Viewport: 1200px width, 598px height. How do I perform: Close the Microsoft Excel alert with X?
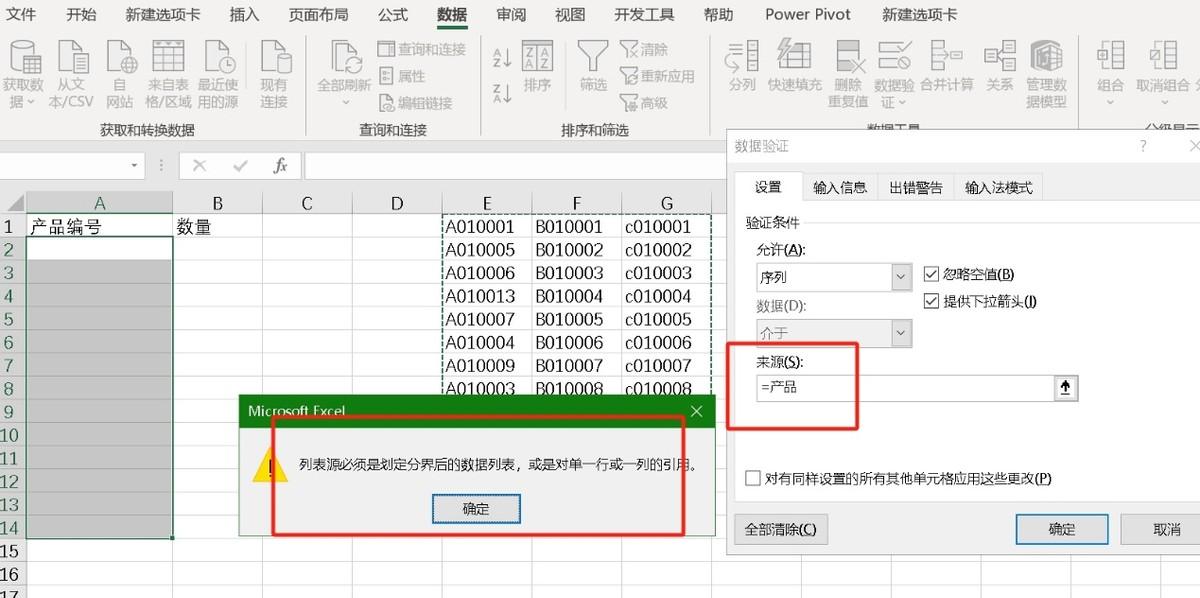click(697, 411)
